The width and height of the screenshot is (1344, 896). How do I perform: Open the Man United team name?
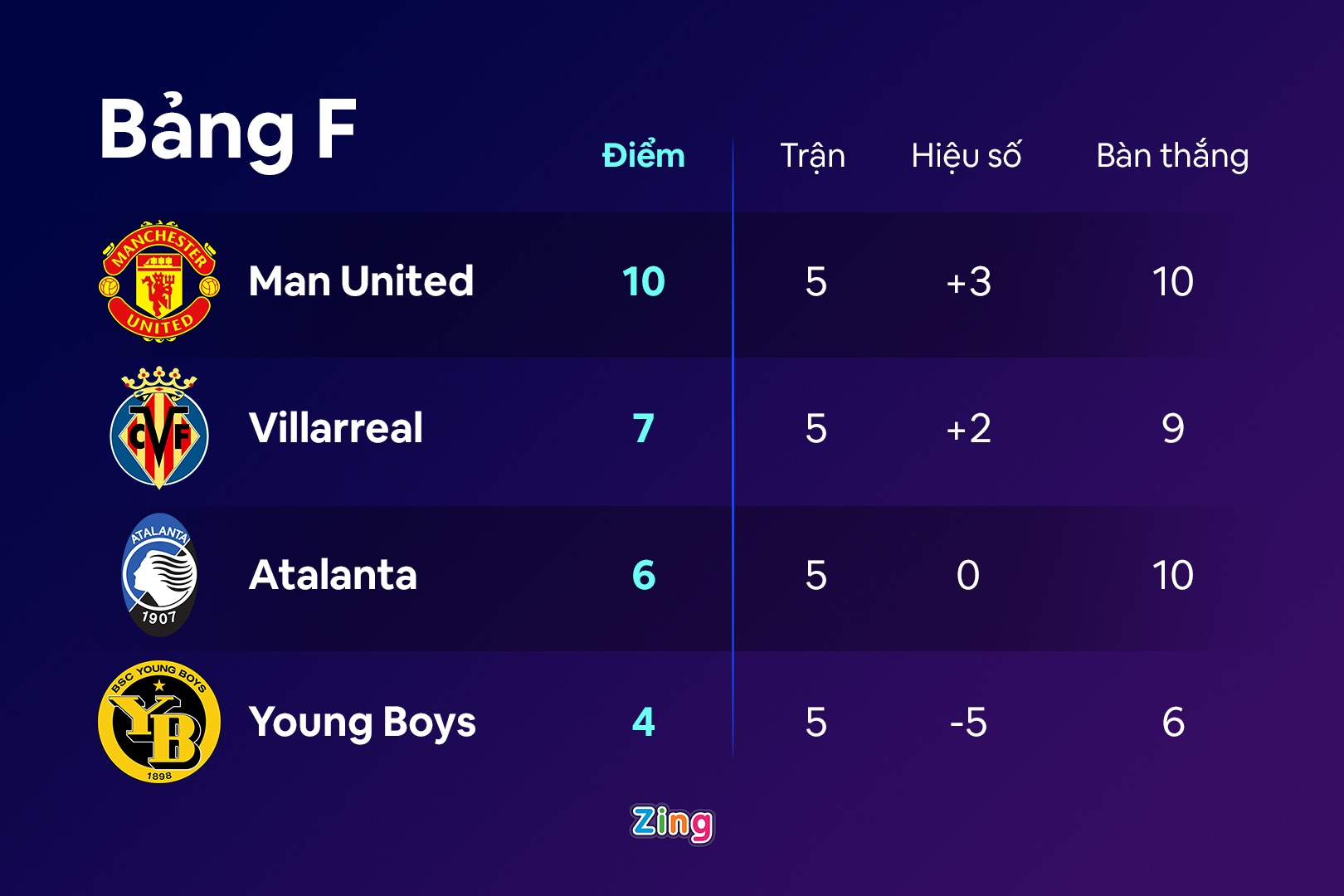point(361,281)
